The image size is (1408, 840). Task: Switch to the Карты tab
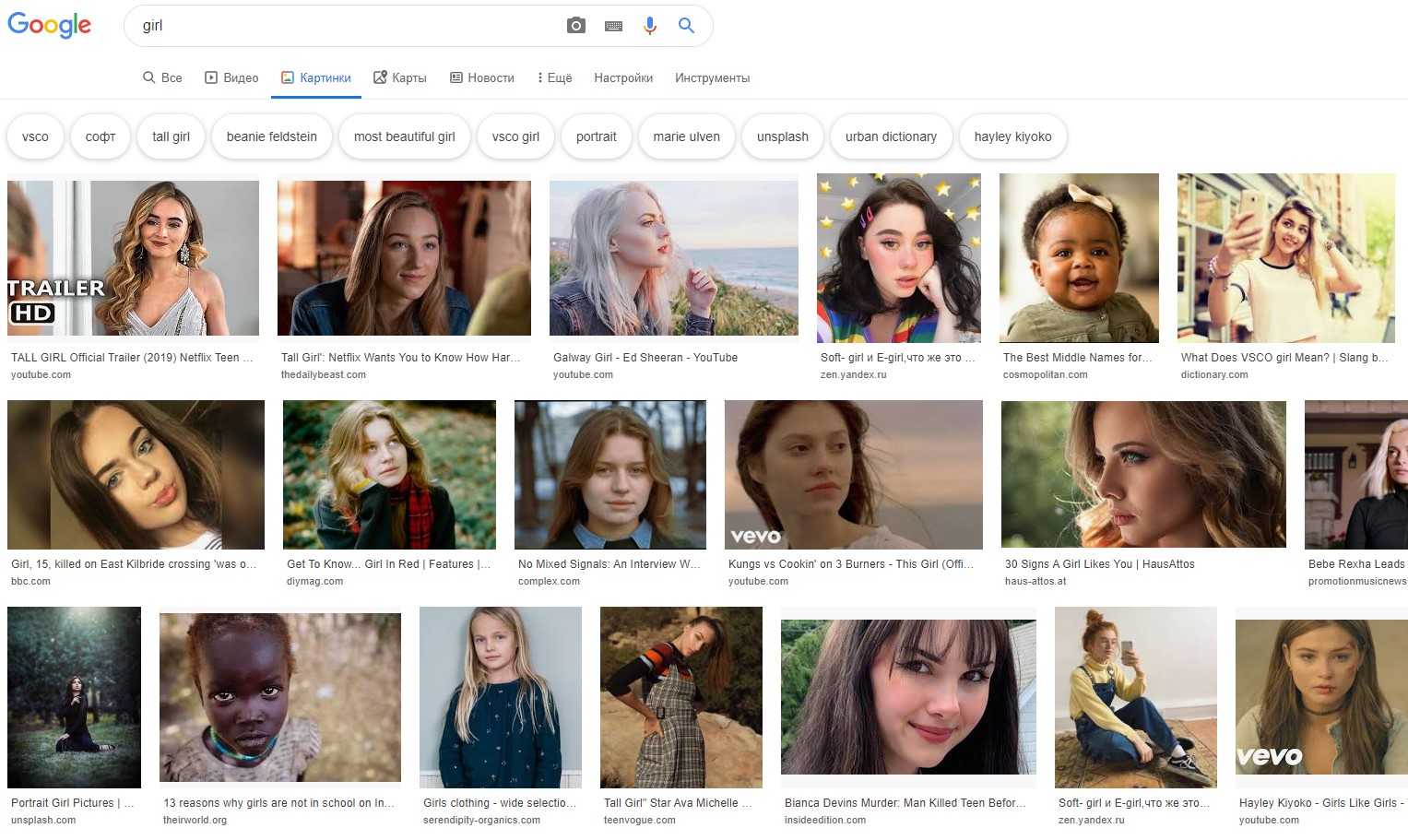tap(400, 77)
